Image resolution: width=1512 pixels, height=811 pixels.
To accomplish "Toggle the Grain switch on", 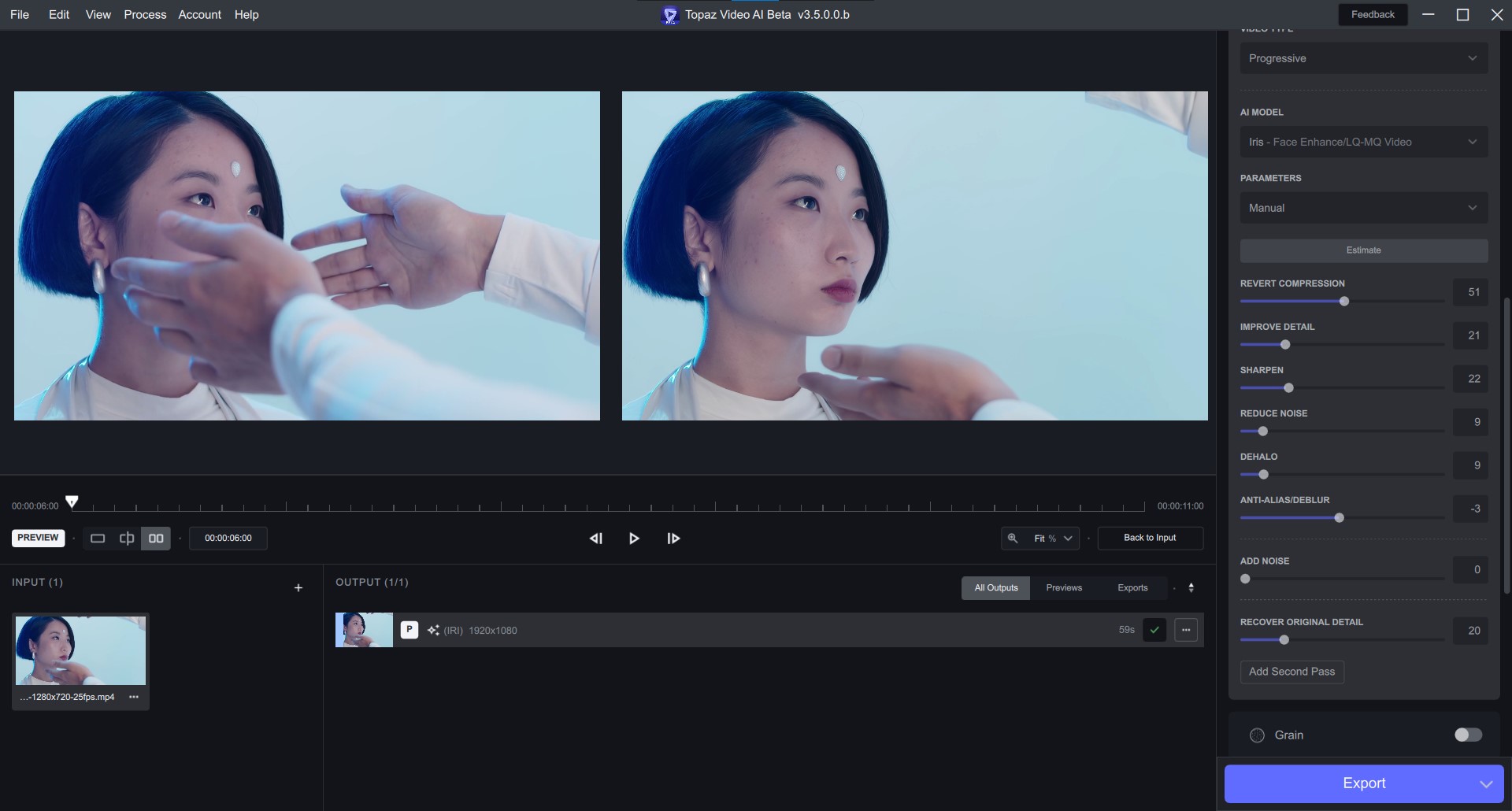I will click(x=1468, y=735).
